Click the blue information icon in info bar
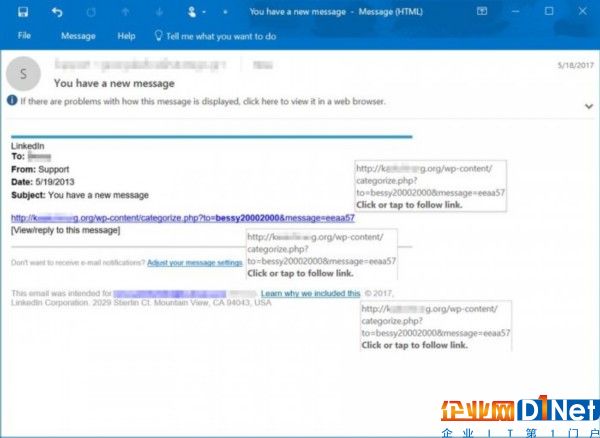This screenshot has width=600, height=438. pos(12,101)
